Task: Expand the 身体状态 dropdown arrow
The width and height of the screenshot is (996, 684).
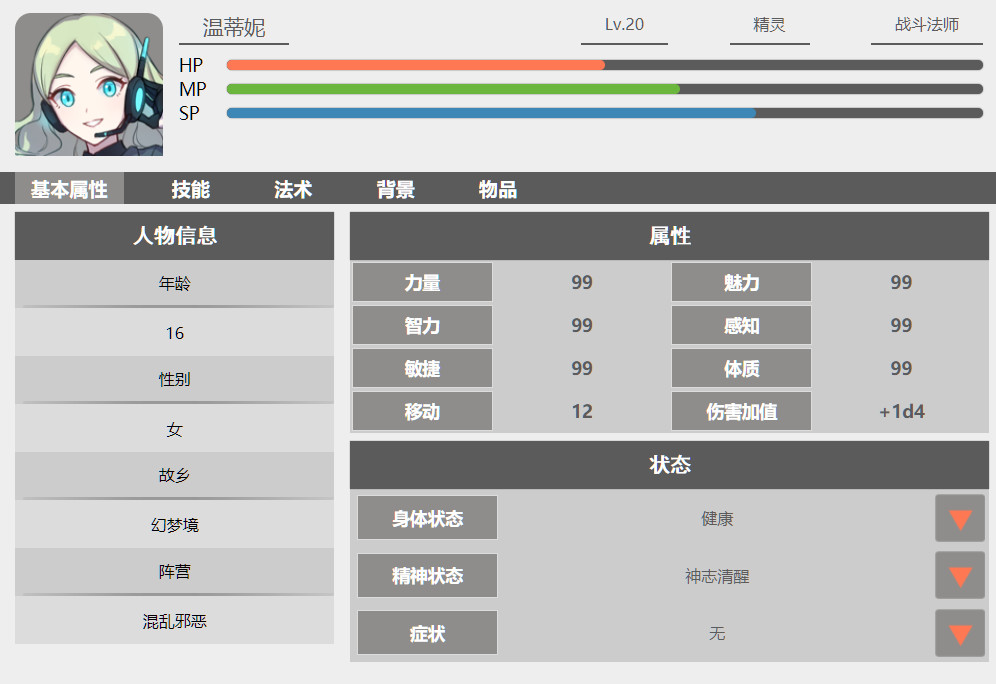Action: [959, 519]
